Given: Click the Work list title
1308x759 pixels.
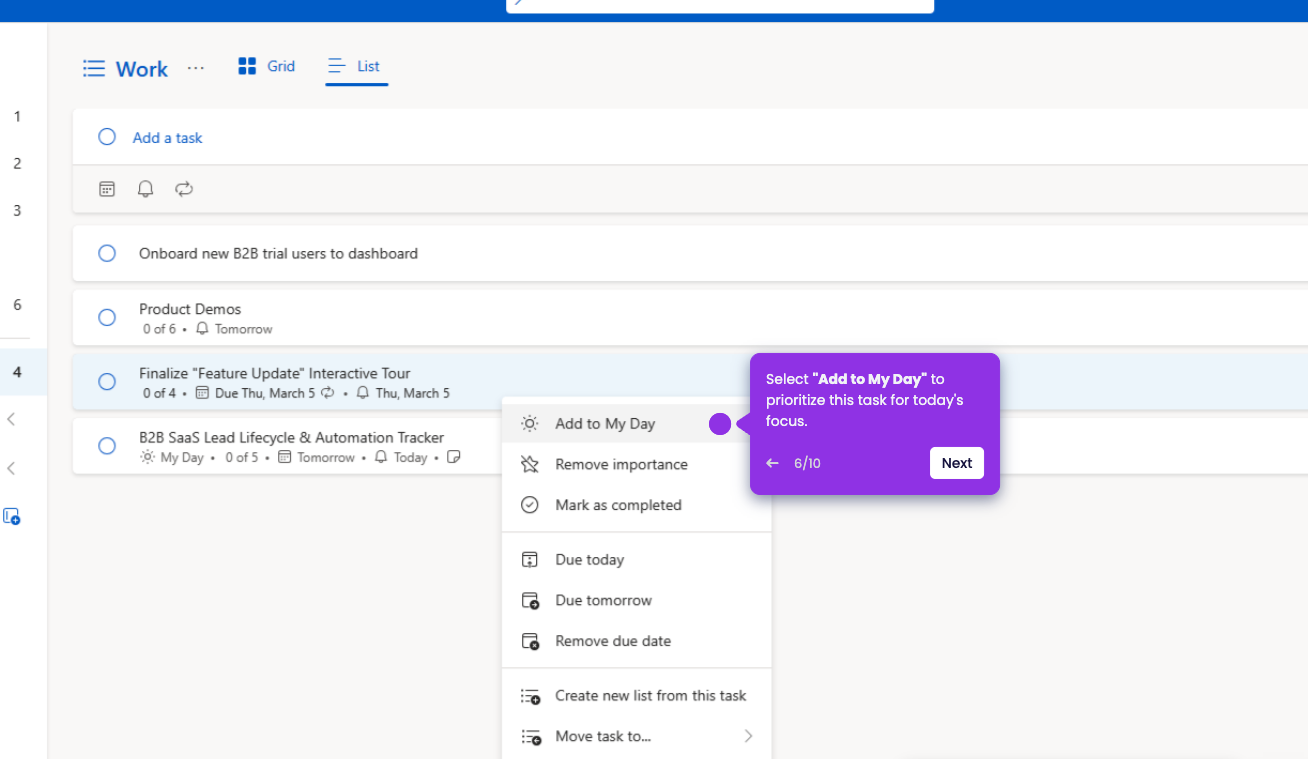Looking at the screenshot, I should point(142,69).
